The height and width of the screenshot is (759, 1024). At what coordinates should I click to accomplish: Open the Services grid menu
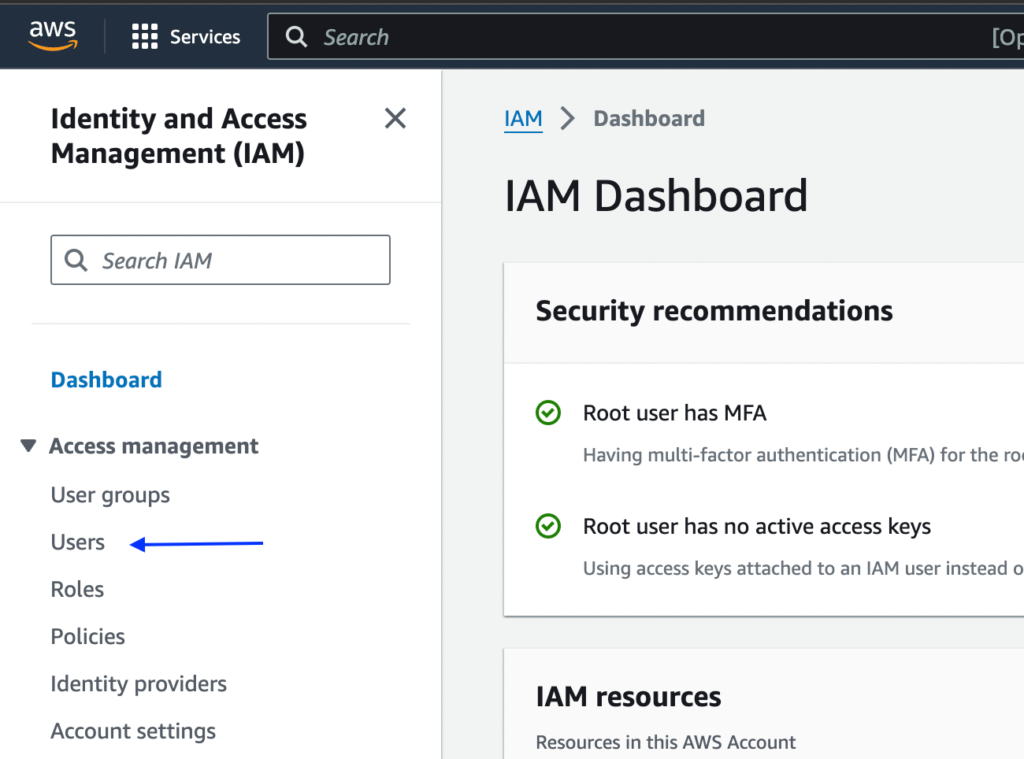pyautogui.click(x=186, y=36)
